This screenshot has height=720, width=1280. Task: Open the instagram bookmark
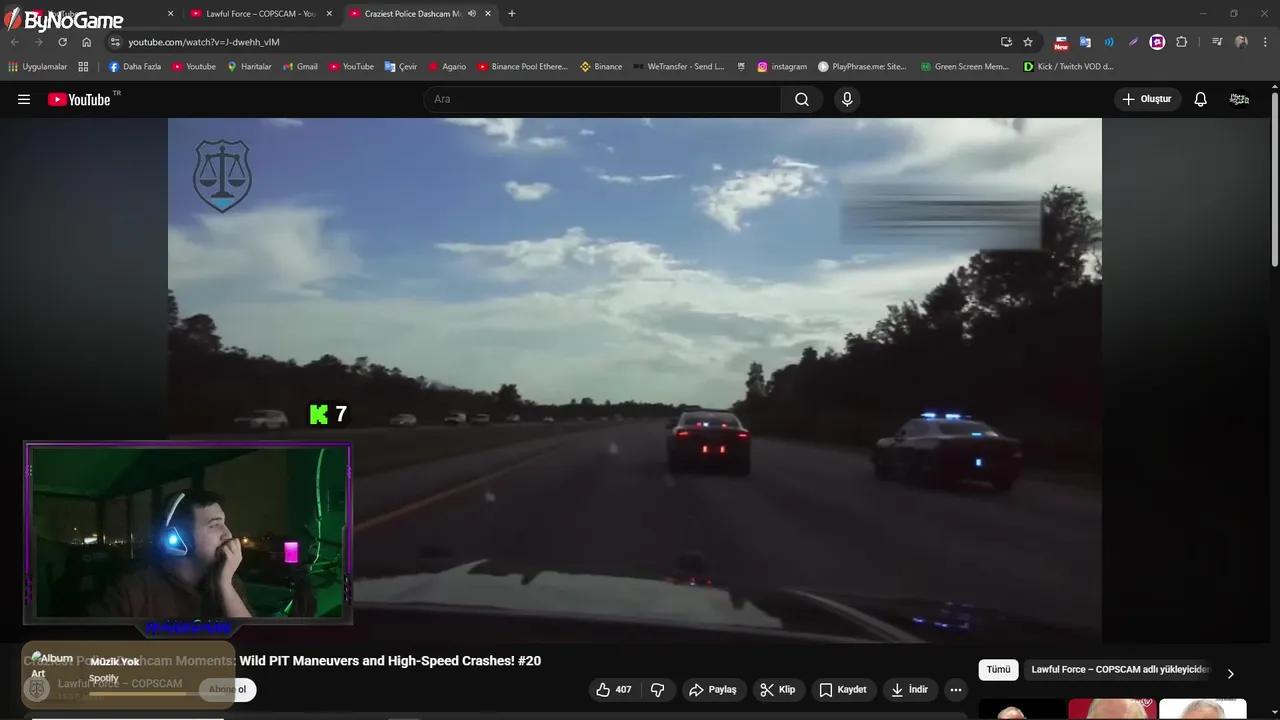pos(782,67)
